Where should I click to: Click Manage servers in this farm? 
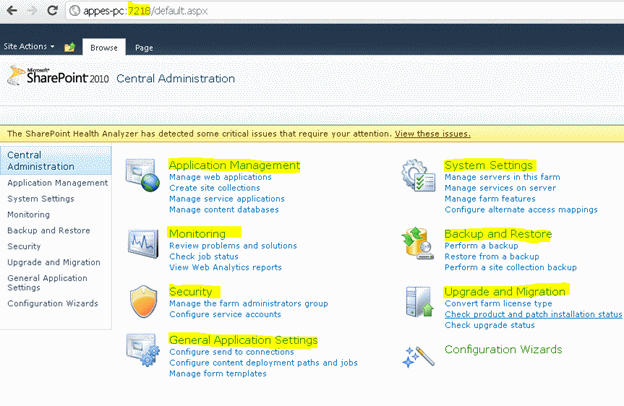click(502, 177)
